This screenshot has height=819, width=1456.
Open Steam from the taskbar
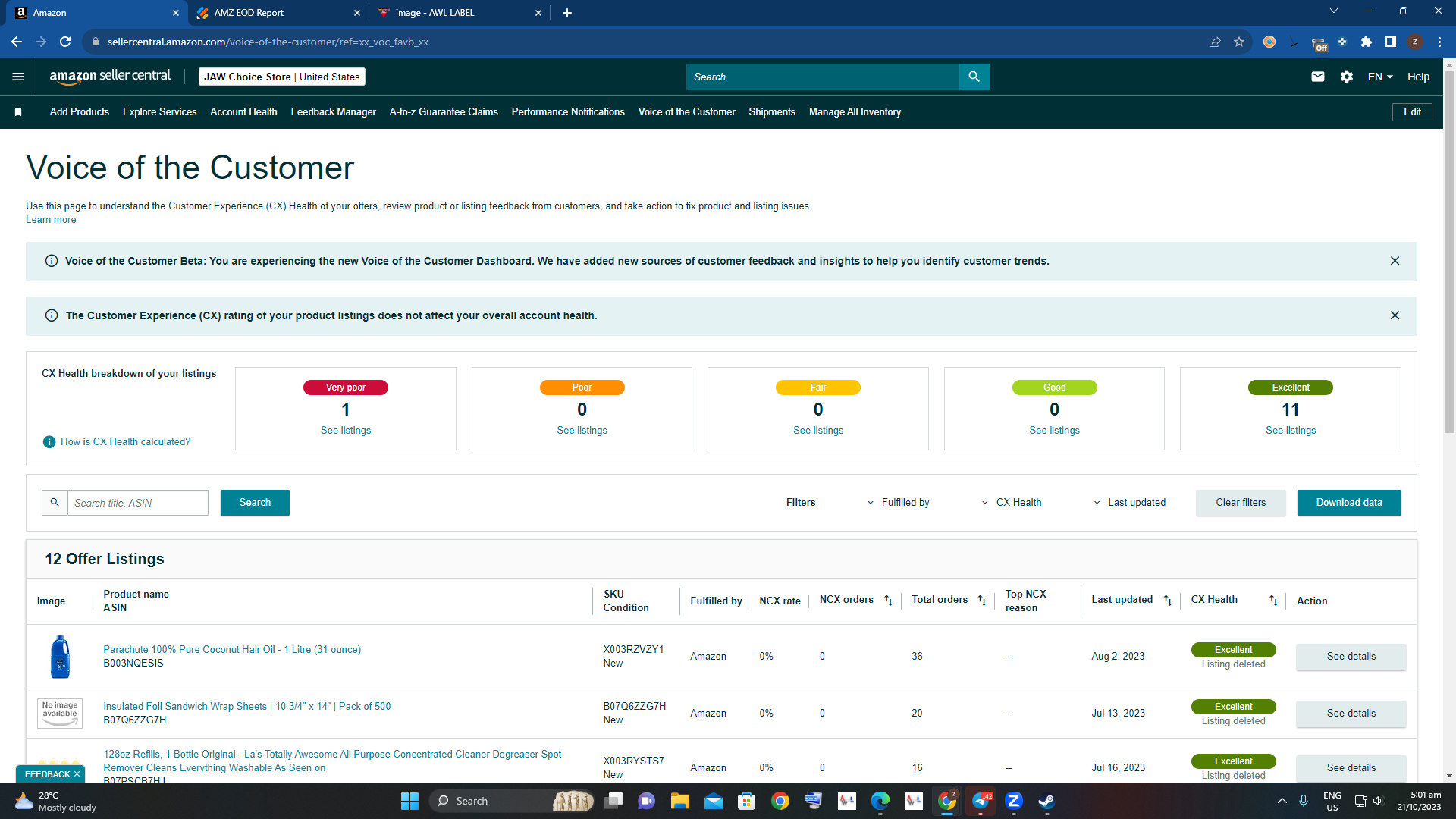click(x=1046, y=801)
